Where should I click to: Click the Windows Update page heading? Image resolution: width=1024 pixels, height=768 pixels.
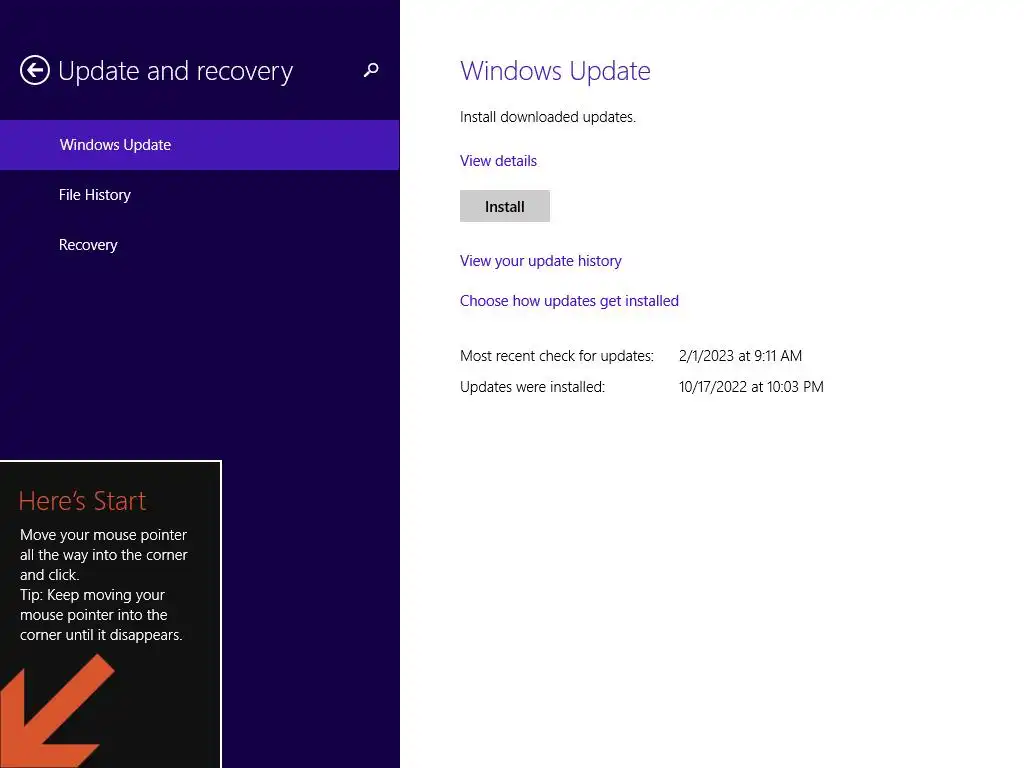click(x=555, y=71)
